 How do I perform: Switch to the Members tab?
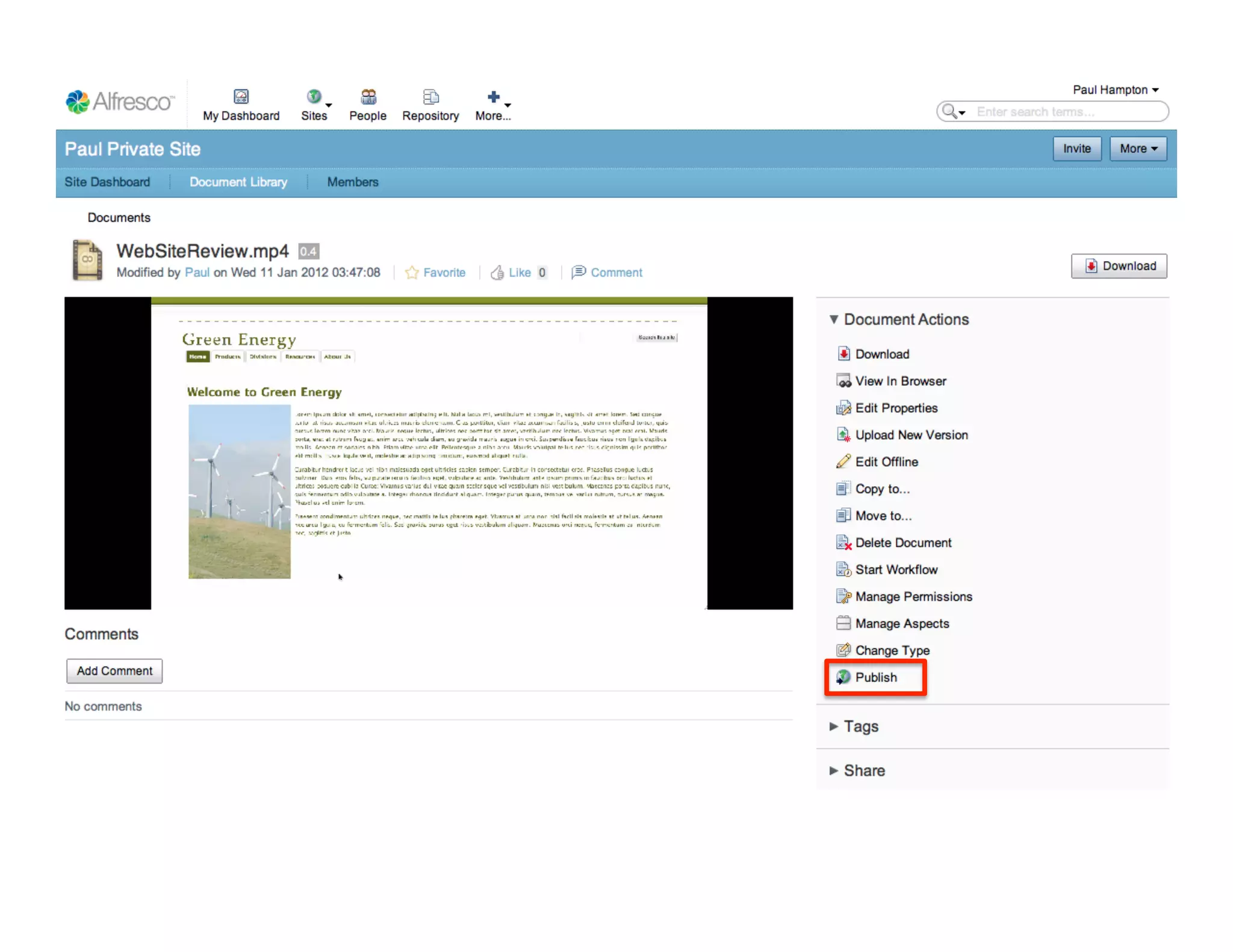click(x=353, y=182)
